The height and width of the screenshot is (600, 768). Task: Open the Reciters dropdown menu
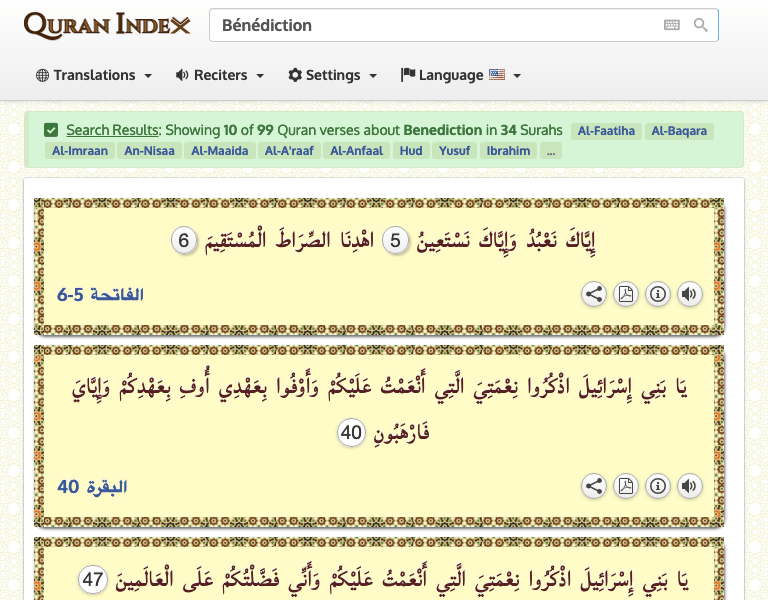[x=220, y=75]
